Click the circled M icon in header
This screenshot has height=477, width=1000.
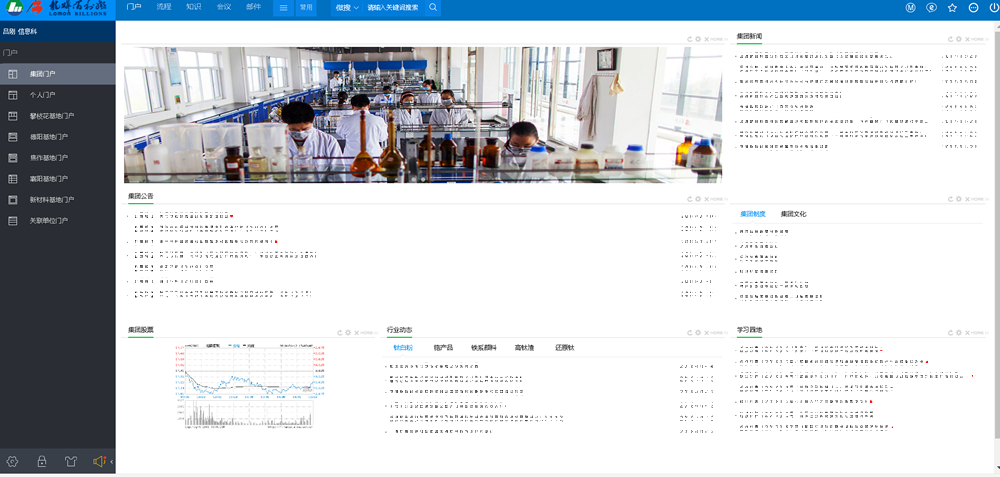tap(911, 8)
